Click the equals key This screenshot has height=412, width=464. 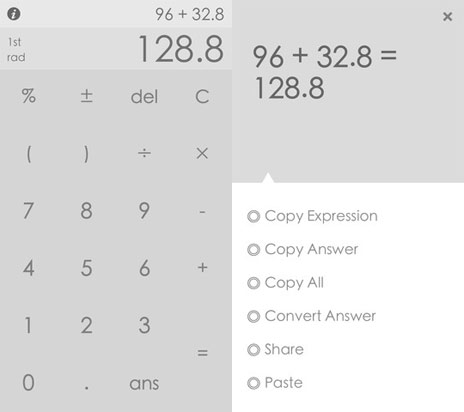tap(202, 352)
